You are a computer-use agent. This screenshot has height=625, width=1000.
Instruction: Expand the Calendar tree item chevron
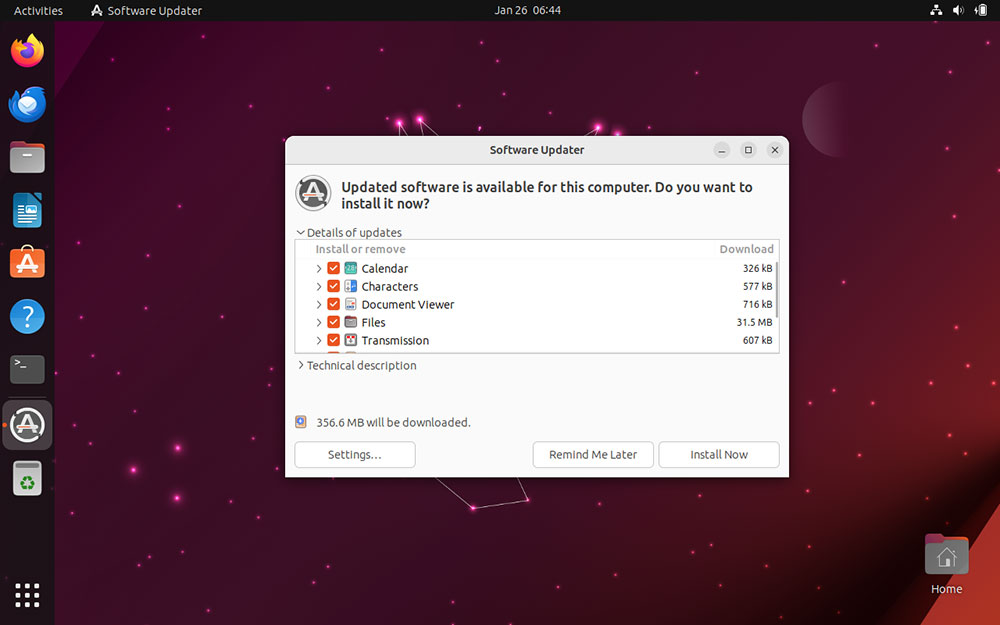[x=318, y=268]
